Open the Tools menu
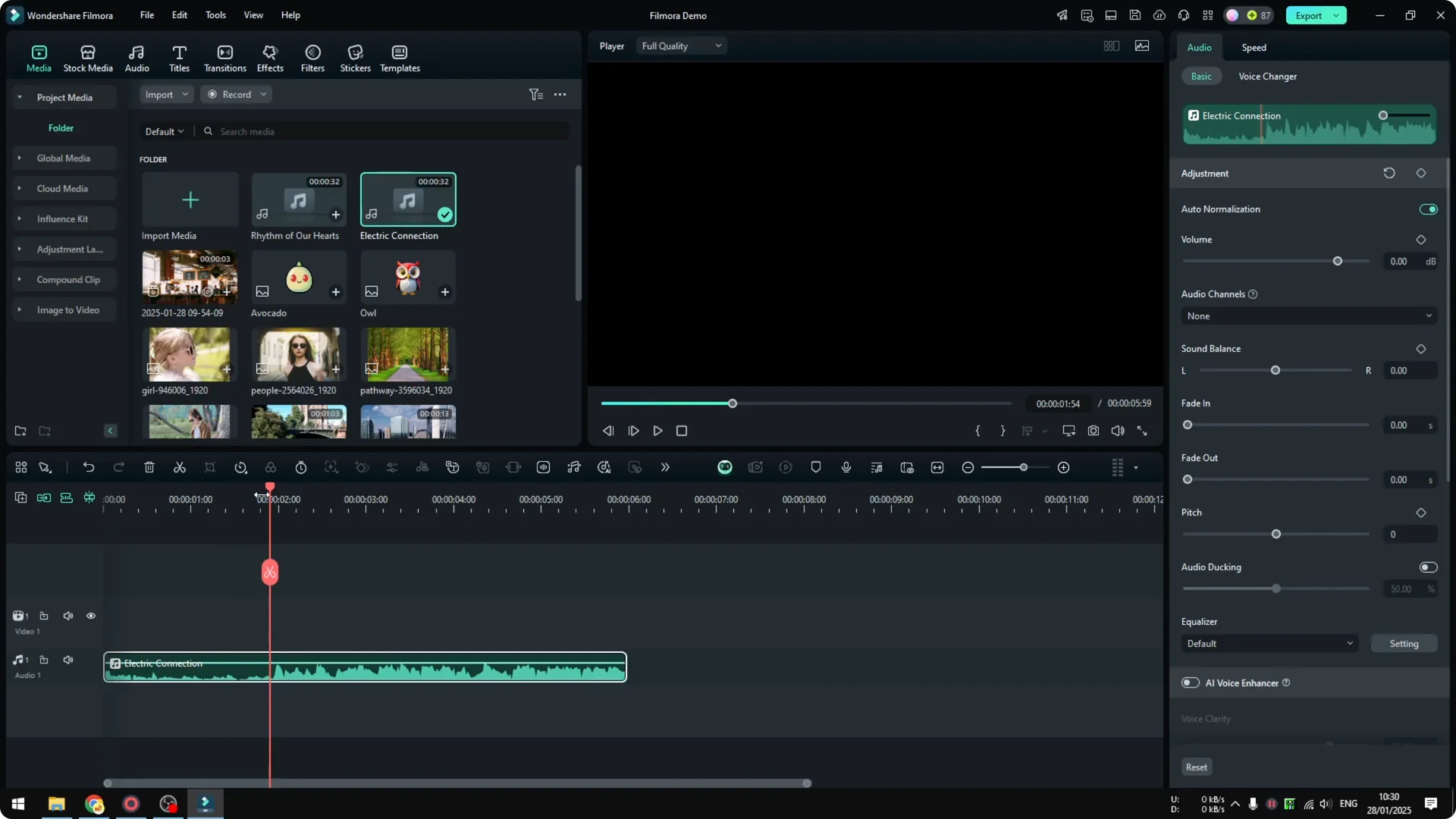Viewport: 1456px width, 819px height. pos(215,15)
